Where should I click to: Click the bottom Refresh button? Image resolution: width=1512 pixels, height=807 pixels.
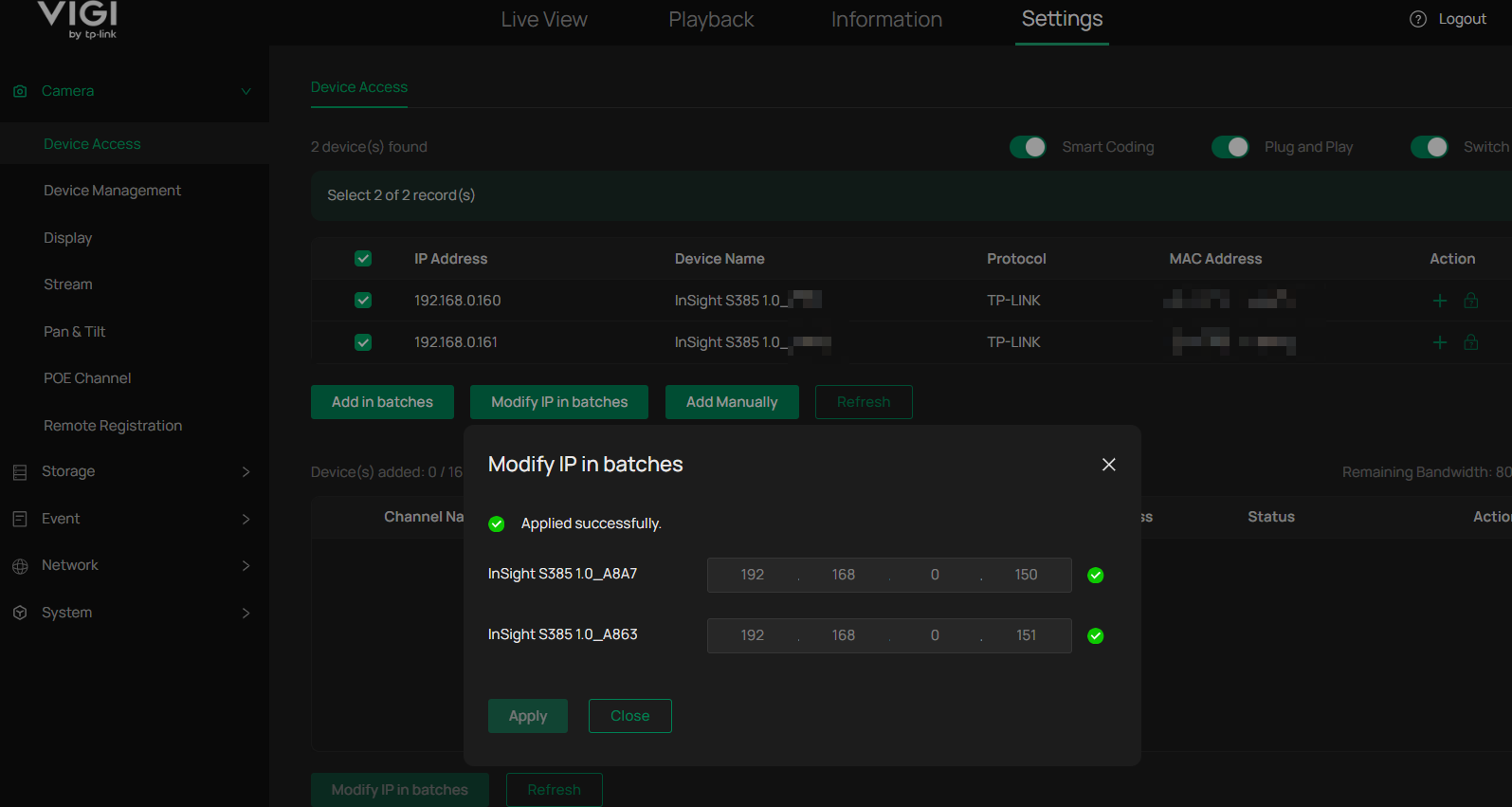[x=555, y=790]
